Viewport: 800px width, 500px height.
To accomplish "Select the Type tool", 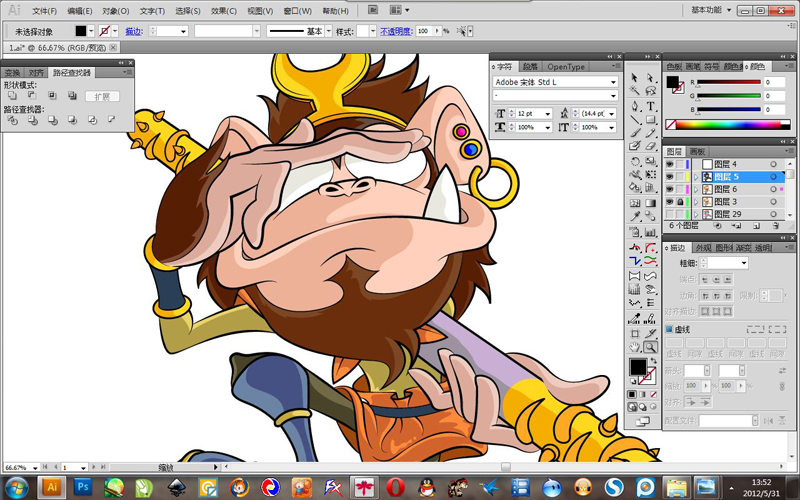I will pos(651,106).
